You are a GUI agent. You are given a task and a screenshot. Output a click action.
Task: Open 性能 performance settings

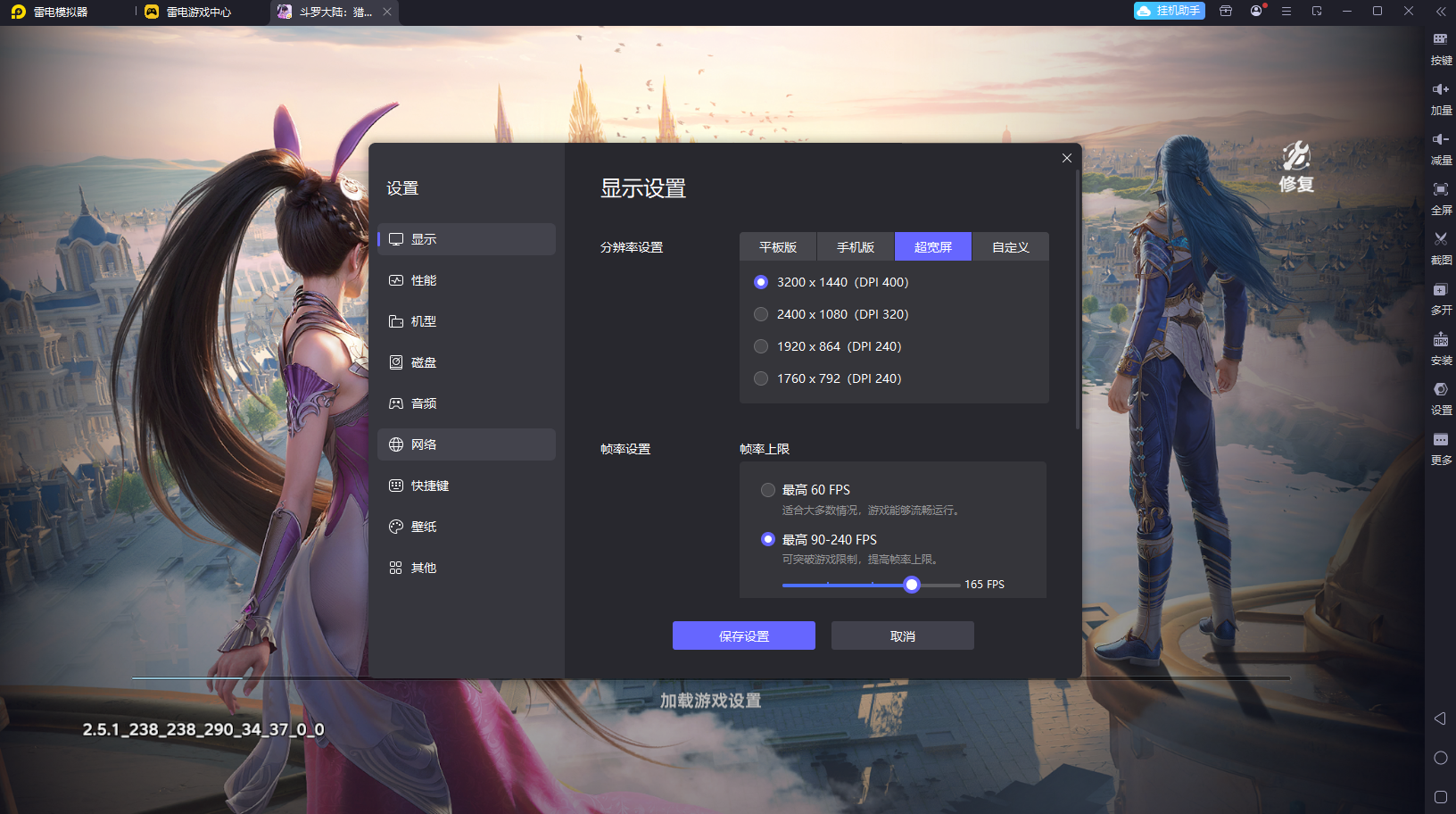467,280
